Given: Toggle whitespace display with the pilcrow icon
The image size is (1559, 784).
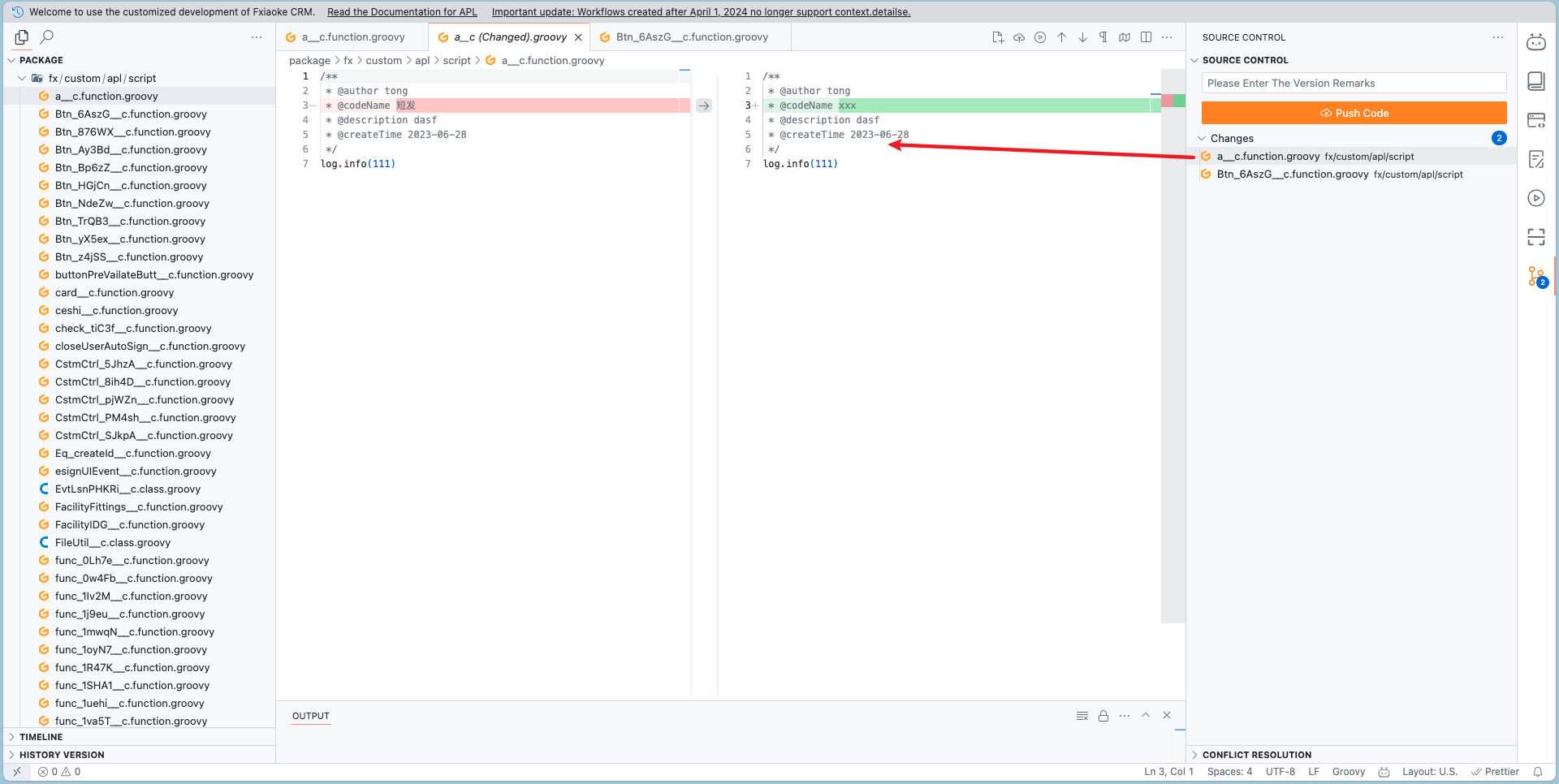Looking at the screenshot, I should [1103, 37].
